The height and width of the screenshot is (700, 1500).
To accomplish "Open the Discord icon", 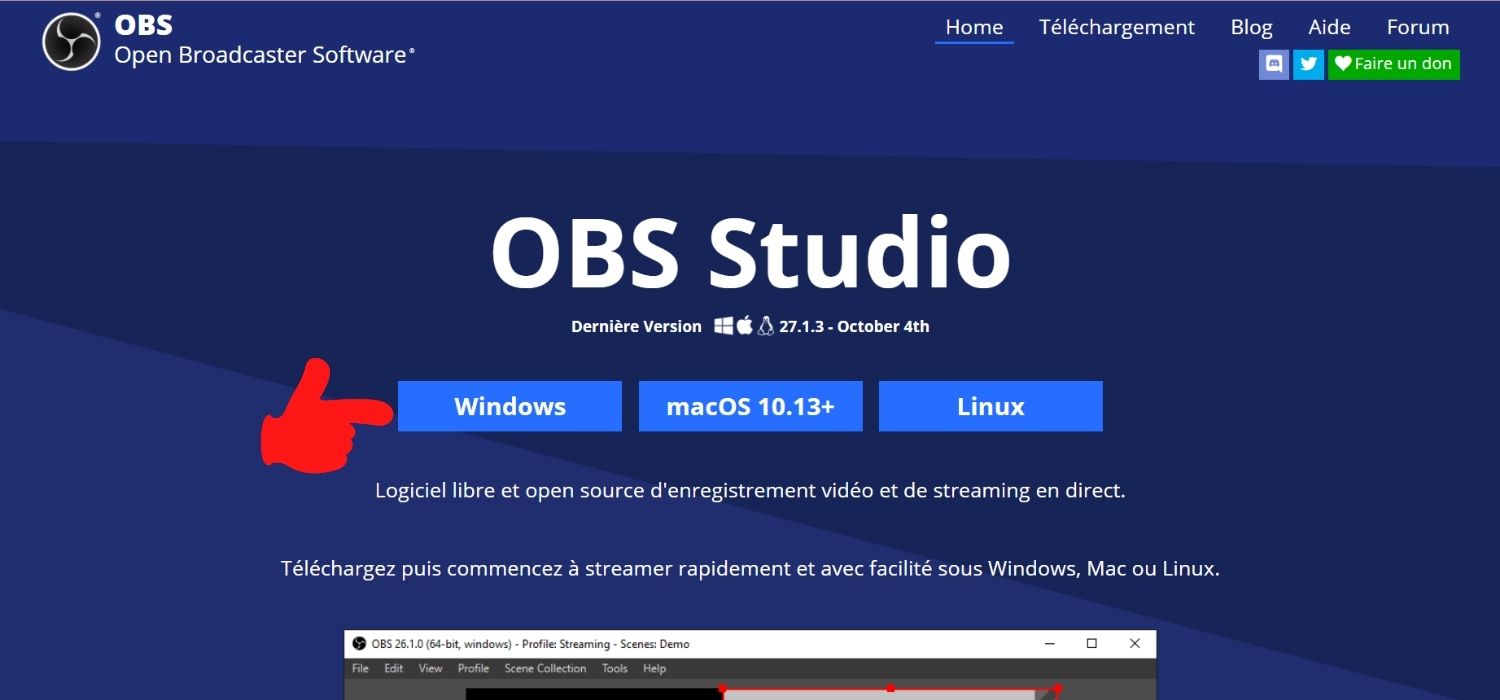I will coord(1273,64).
